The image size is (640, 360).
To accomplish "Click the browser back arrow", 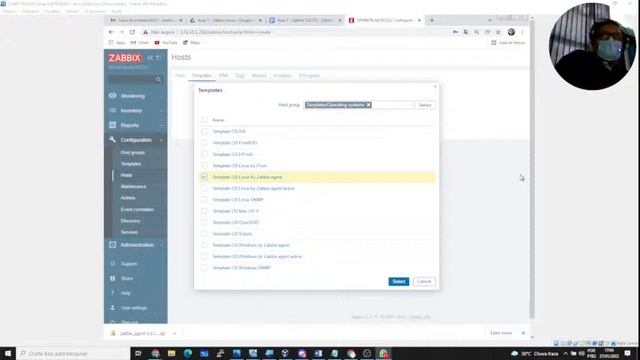I will pyautogui.click(x=111, y=32).
